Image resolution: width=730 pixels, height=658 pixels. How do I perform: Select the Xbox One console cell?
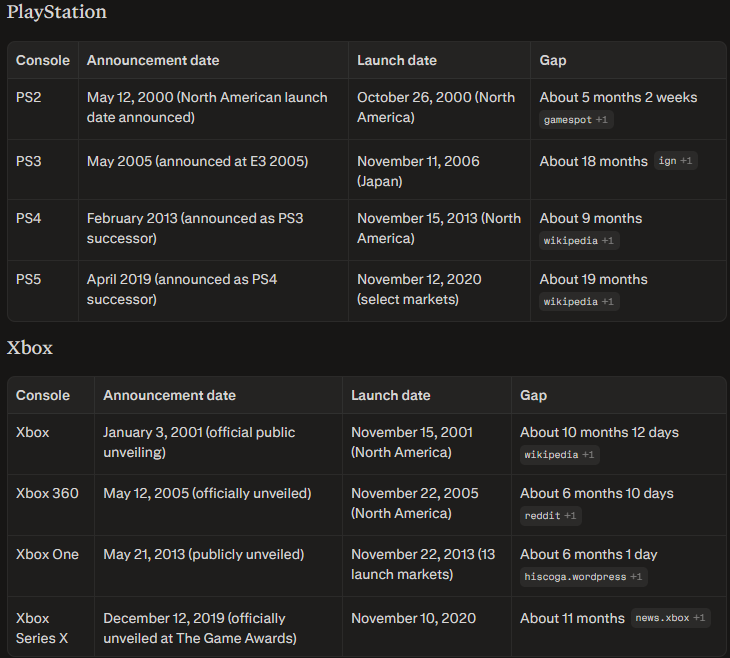click(51, 566)
